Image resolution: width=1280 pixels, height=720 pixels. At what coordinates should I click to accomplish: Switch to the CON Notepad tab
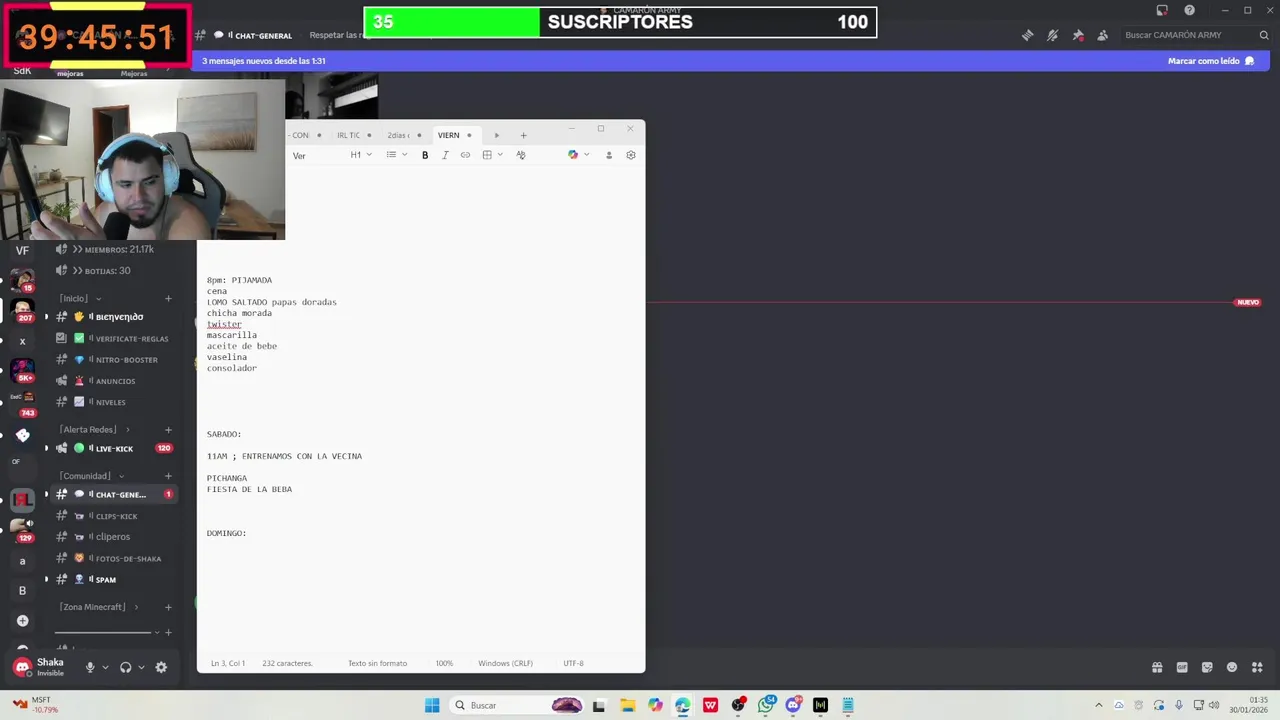[305, 135]
